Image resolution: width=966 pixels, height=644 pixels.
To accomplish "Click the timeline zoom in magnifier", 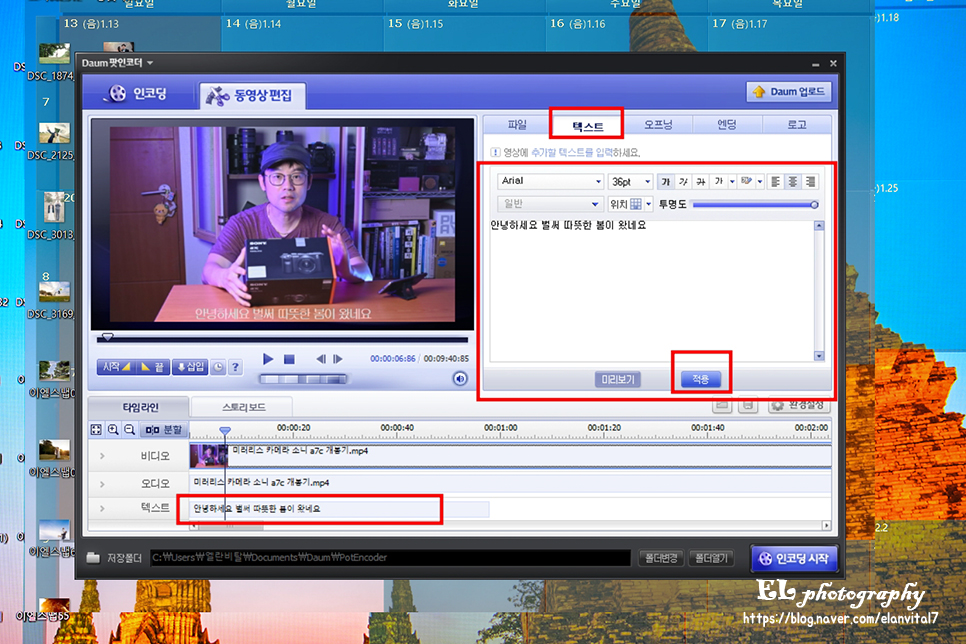I will click(113, 430).
